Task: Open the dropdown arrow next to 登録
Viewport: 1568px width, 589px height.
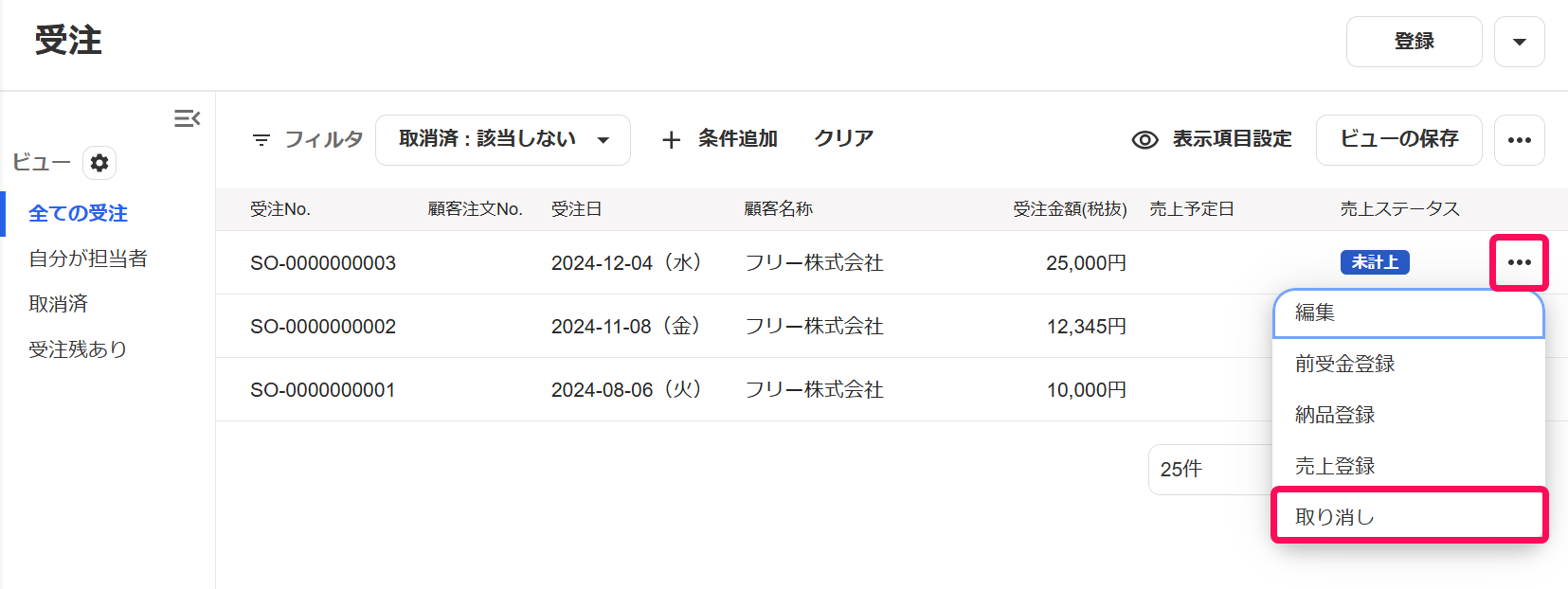Action: [x=1519, y=42]
